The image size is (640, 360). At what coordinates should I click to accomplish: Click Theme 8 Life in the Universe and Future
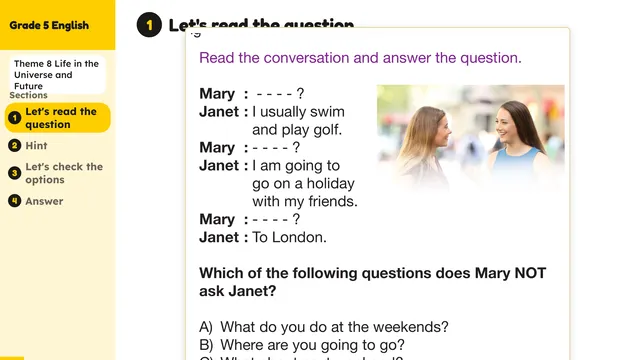(58, 75)
